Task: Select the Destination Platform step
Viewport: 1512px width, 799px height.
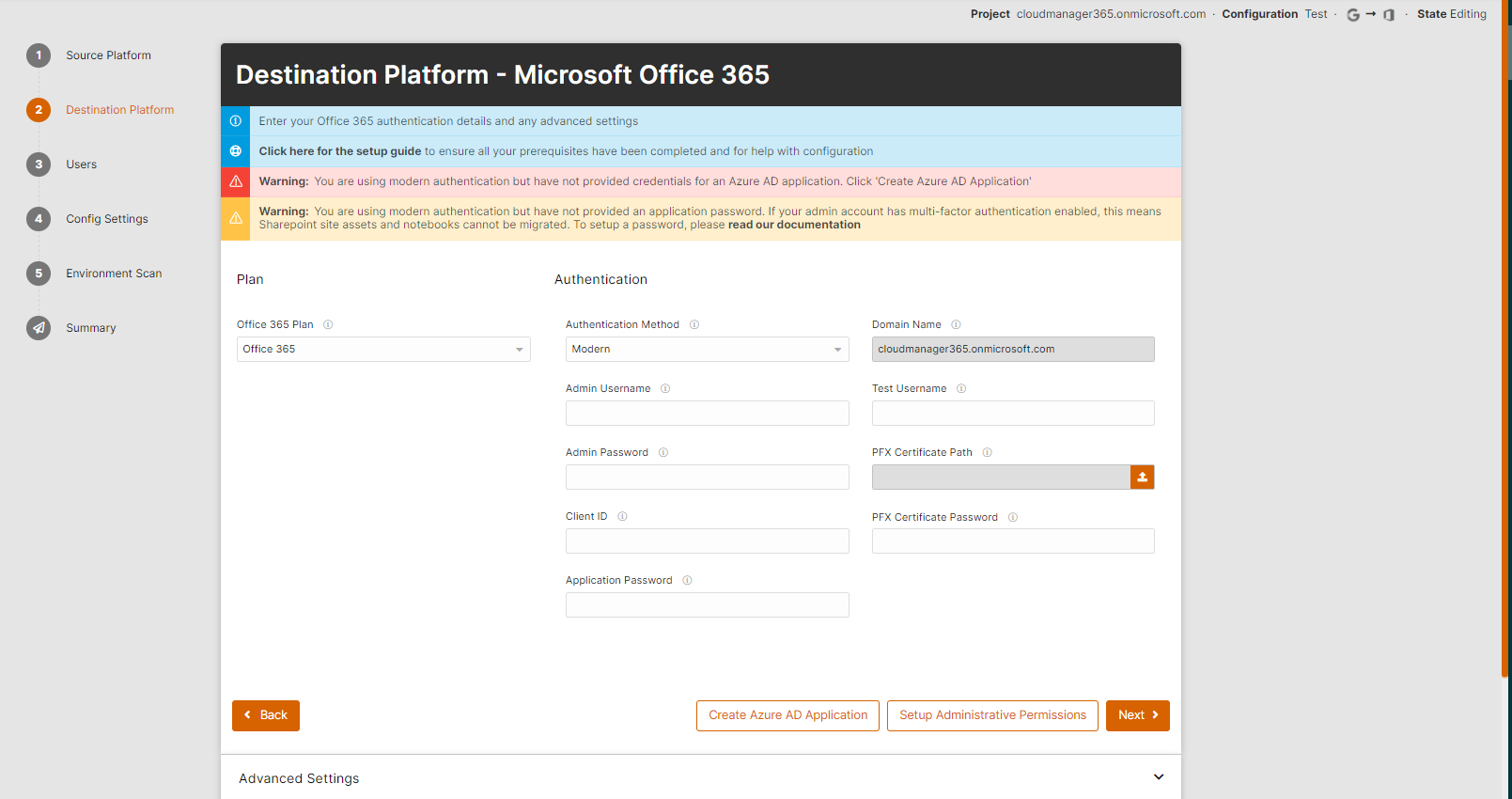Action: click(119, 110)
